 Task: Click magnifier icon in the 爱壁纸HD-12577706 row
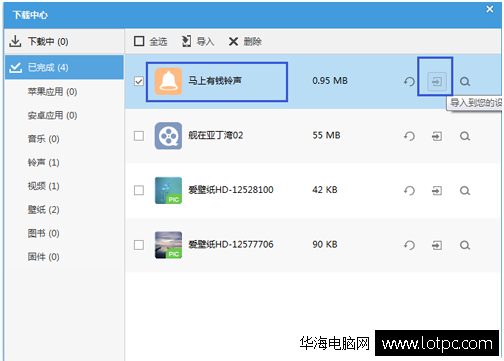click(465, 245)
